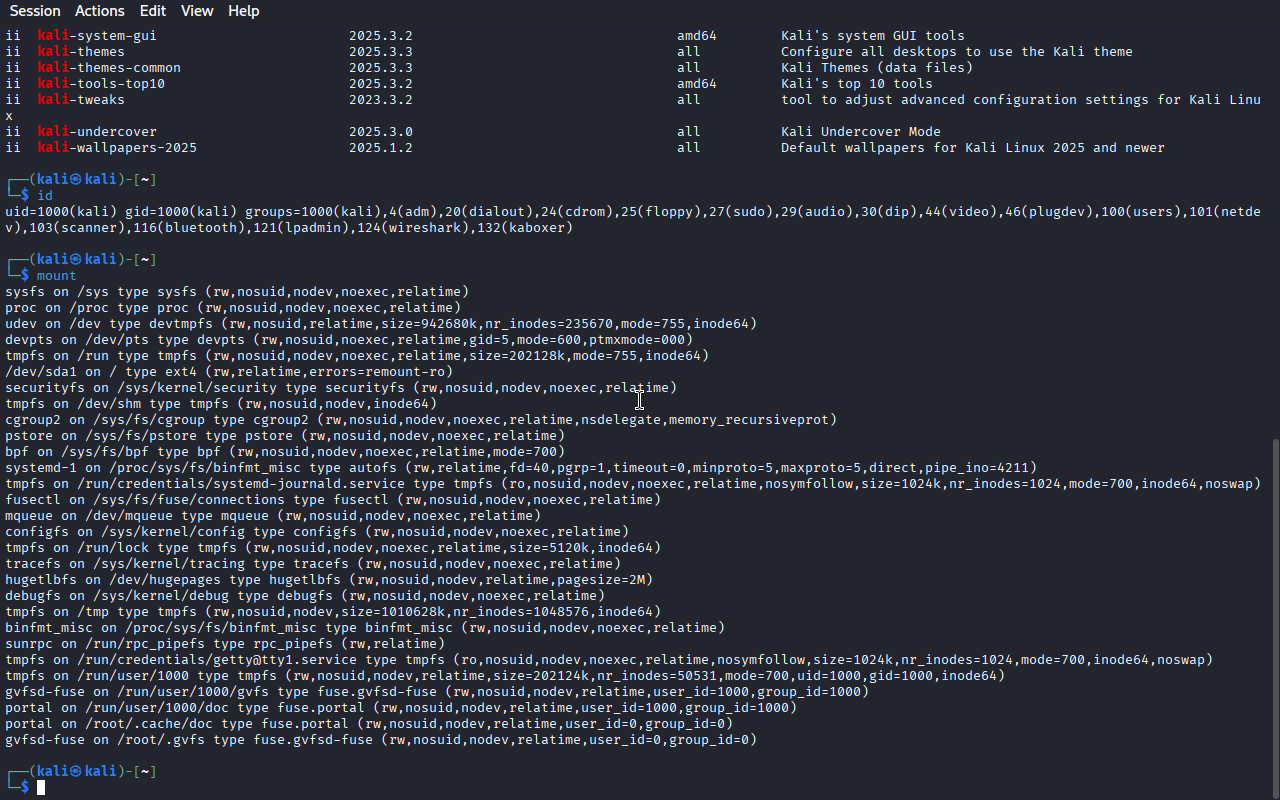
Task: Click the kali-undercover package name
Action: click(97, 132)
